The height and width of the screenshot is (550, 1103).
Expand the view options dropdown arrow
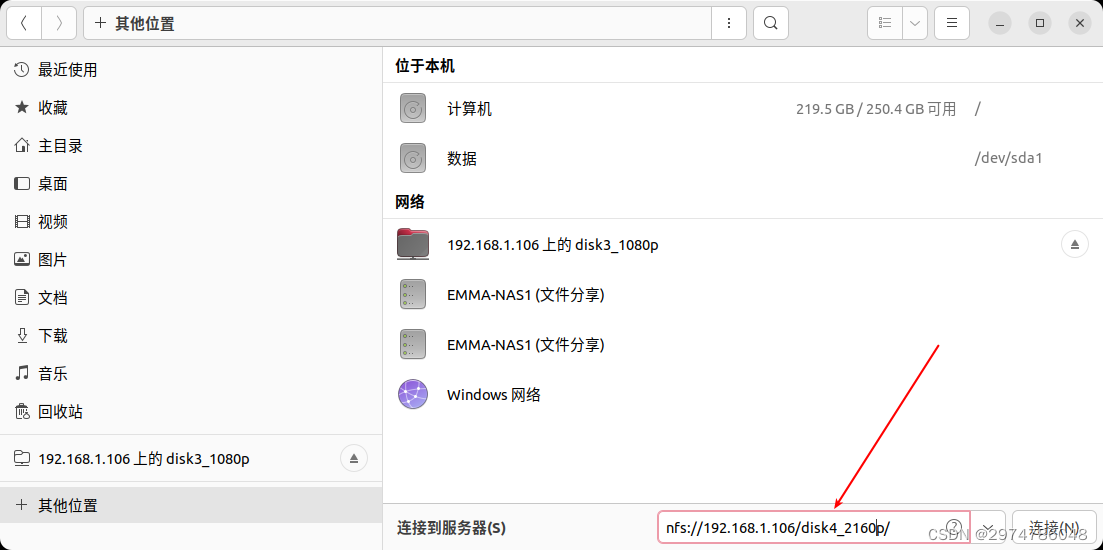pos(914,23)
